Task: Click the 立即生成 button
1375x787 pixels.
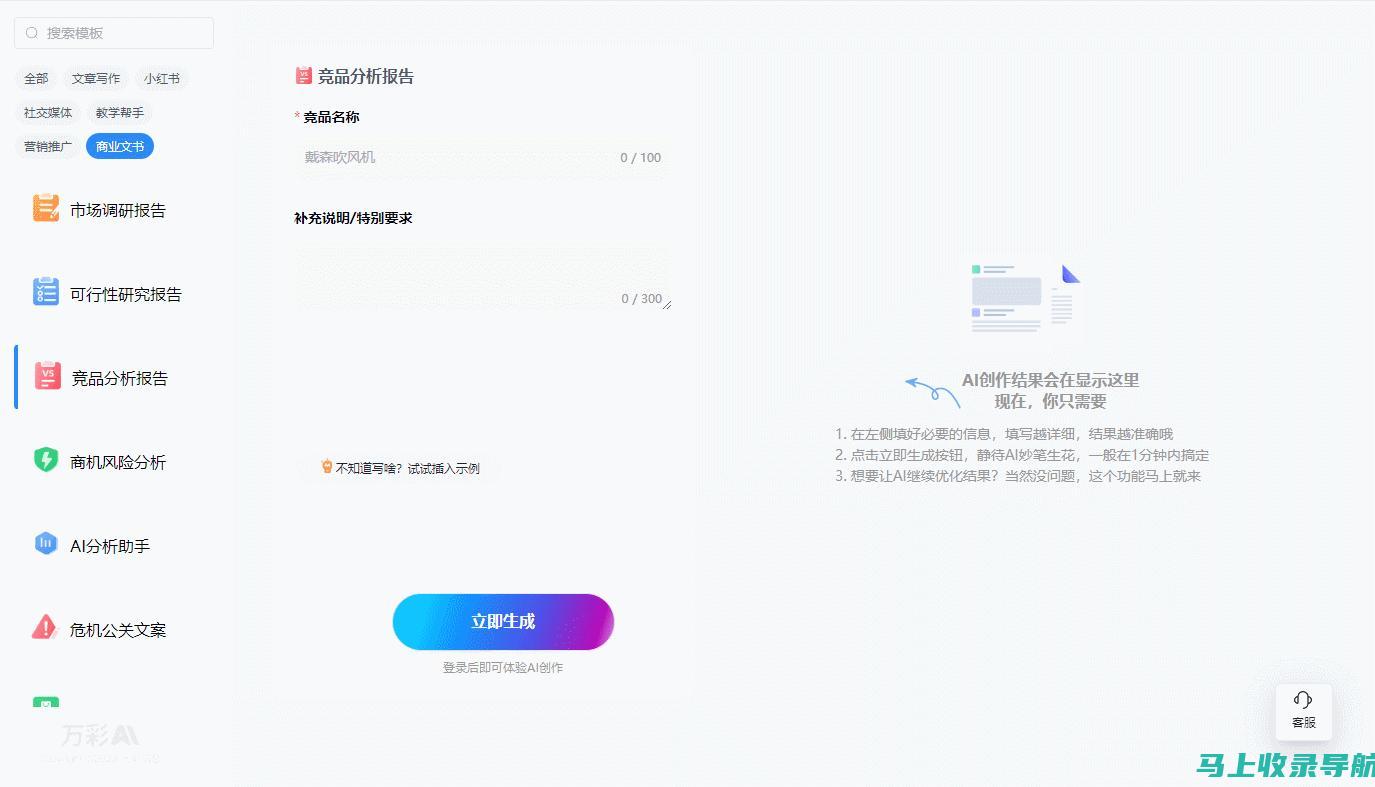Action: tap(503, 622)
